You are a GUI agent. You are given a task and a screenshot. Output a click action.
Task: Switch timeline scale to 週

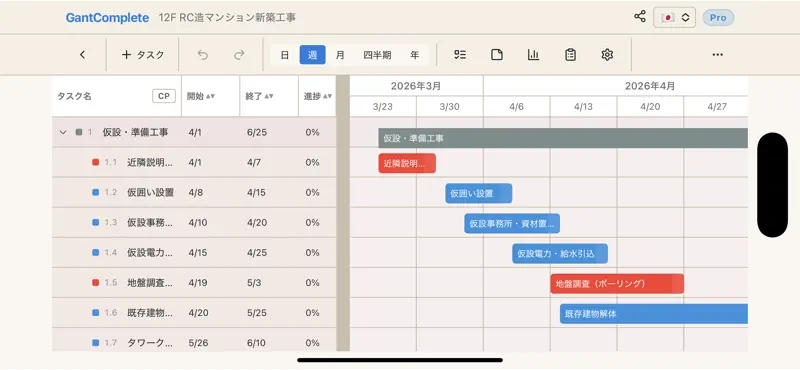312,55
